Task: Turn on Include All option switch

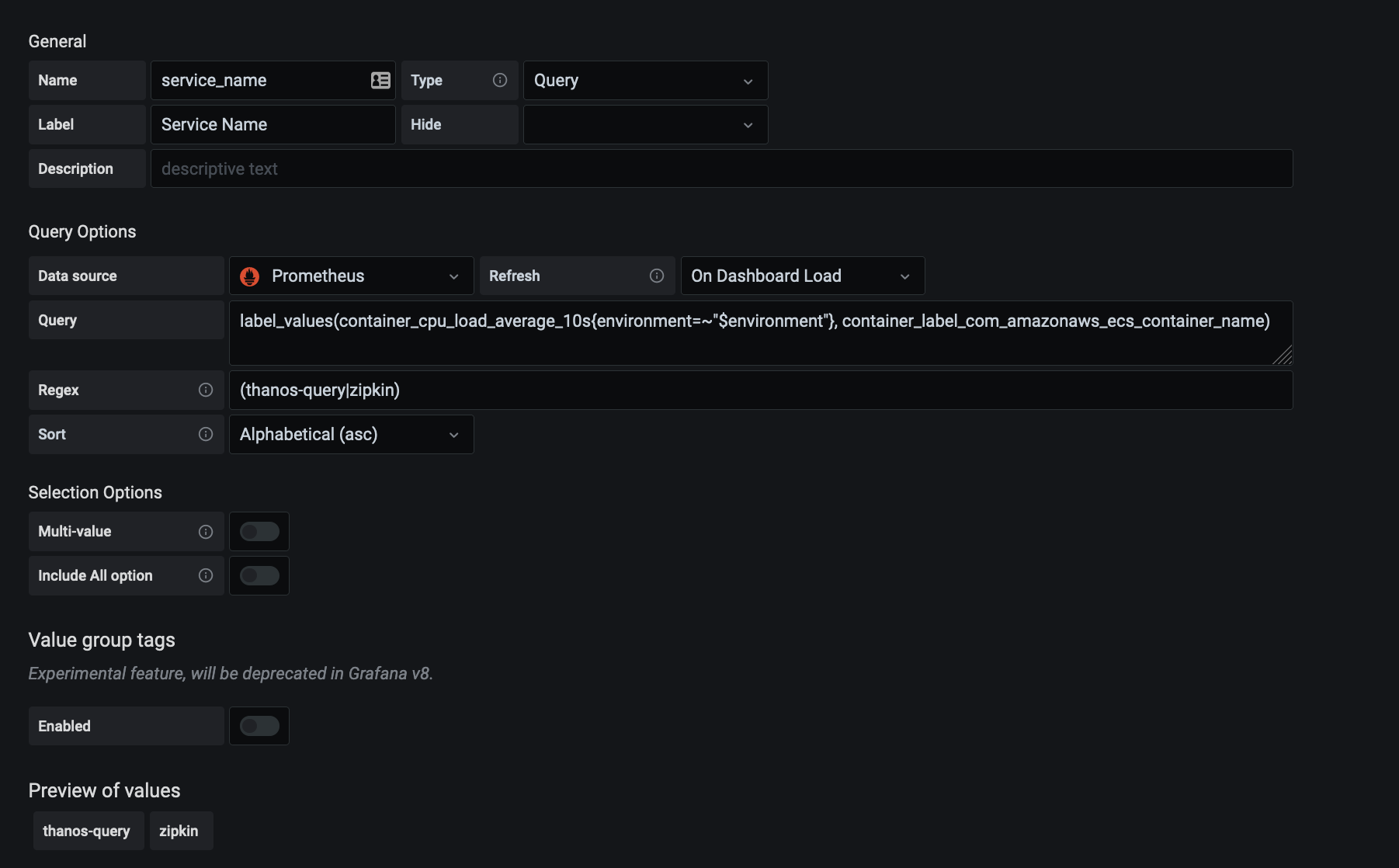Action: tap(259, 575)
